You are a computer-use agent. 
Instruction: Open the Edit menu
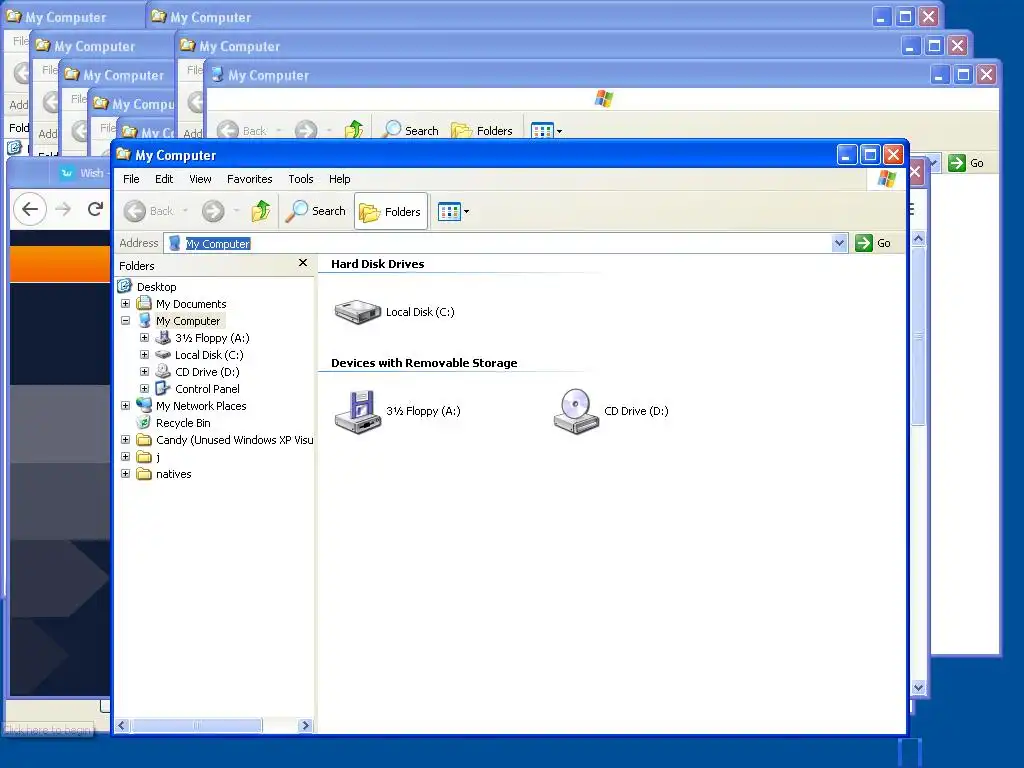tap(164, 179)
